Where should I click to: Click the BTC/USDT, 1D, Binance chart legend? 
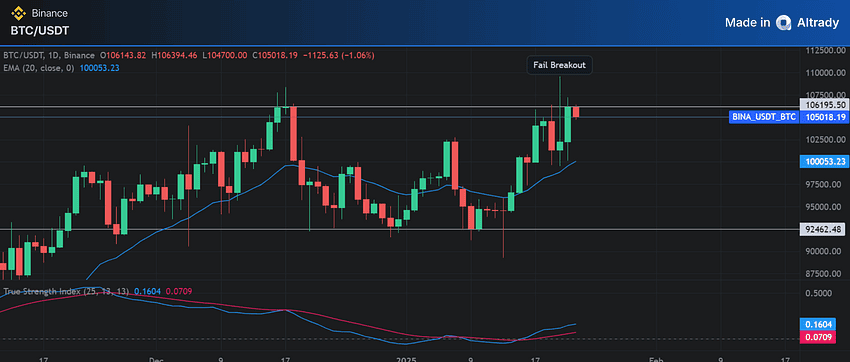pos(49,55)
